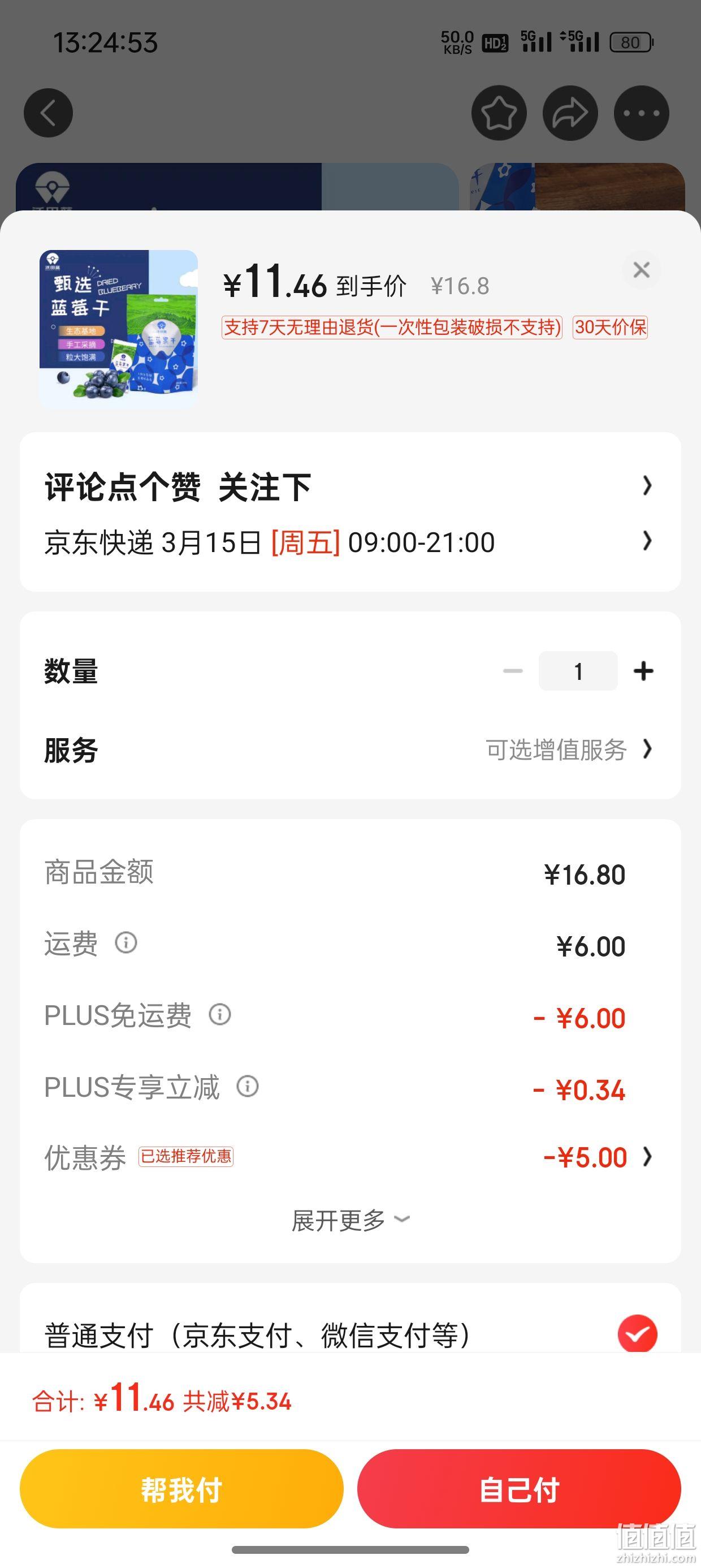Image resolution: width=701 pixels, height=1568 pixels.
Task: Tap the quantity input field showing 1
Action: 578,671
